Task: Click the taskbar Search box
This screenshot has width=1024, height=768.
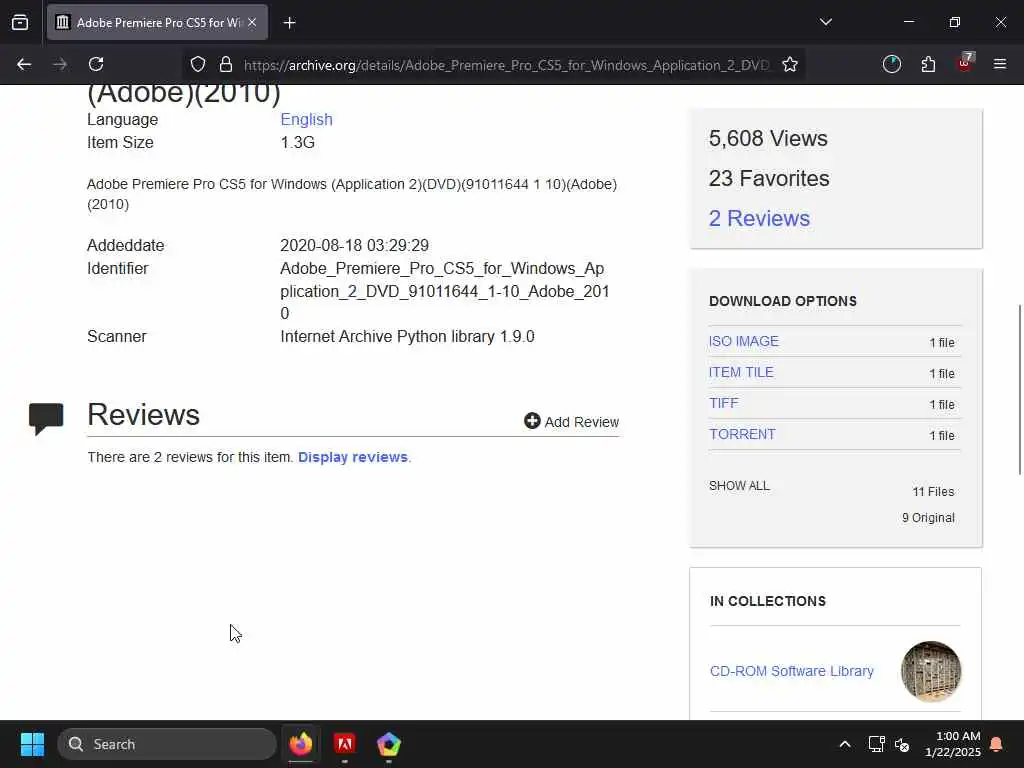Action: point(167,744)
